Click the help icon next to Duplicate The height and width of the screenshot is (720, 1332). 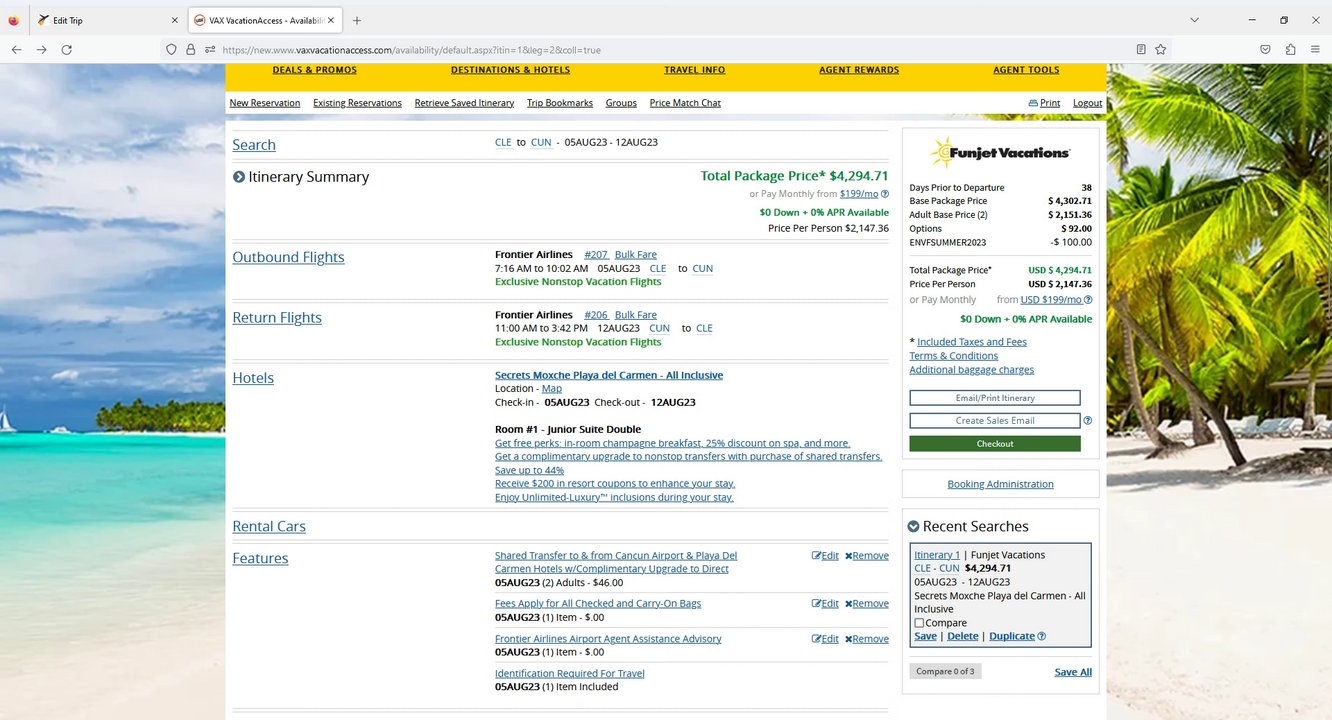pyautogui.click(x=1042, y=636)
